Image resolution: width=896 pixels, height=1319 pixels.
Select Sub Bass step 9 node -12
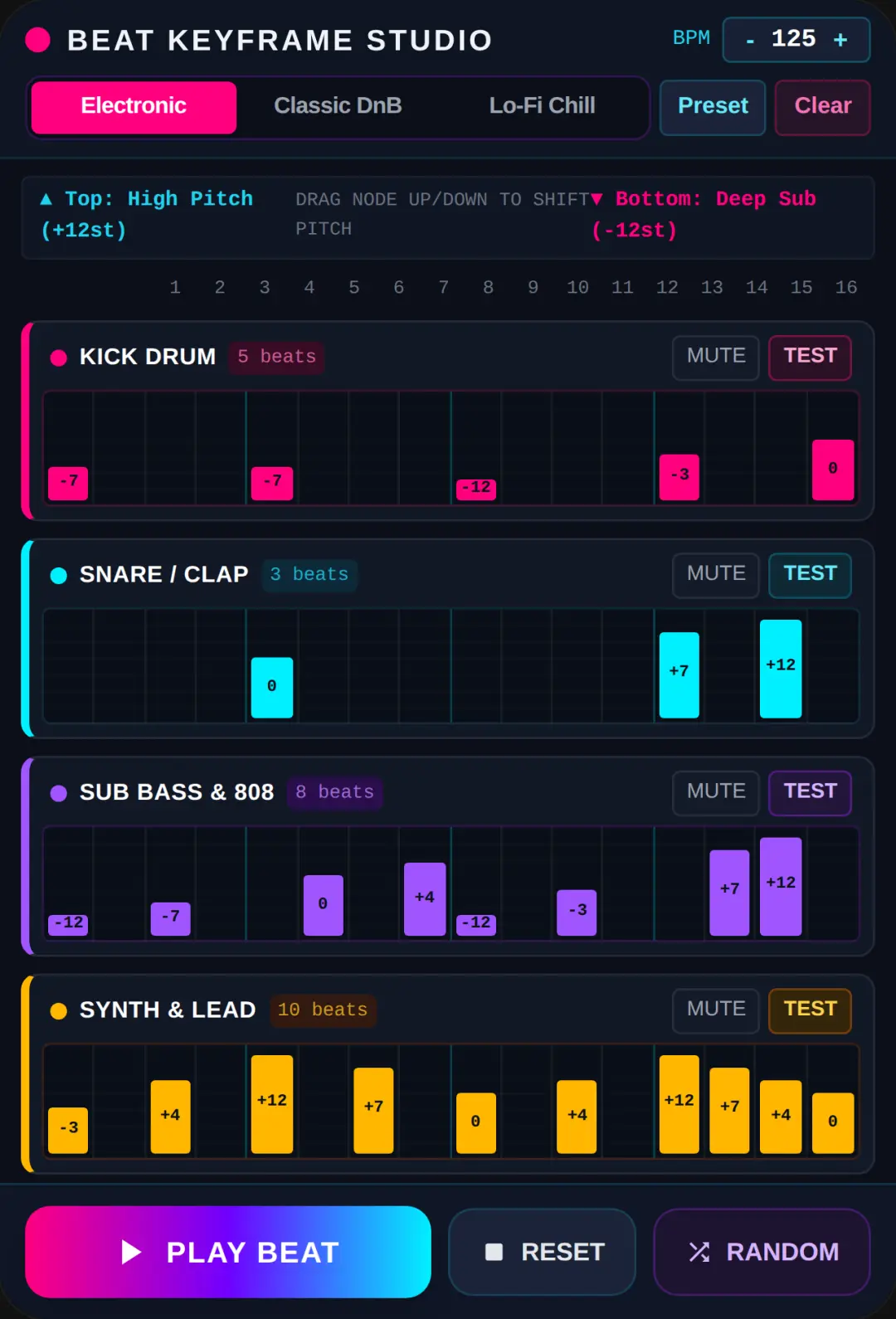(x=476, y=924)
